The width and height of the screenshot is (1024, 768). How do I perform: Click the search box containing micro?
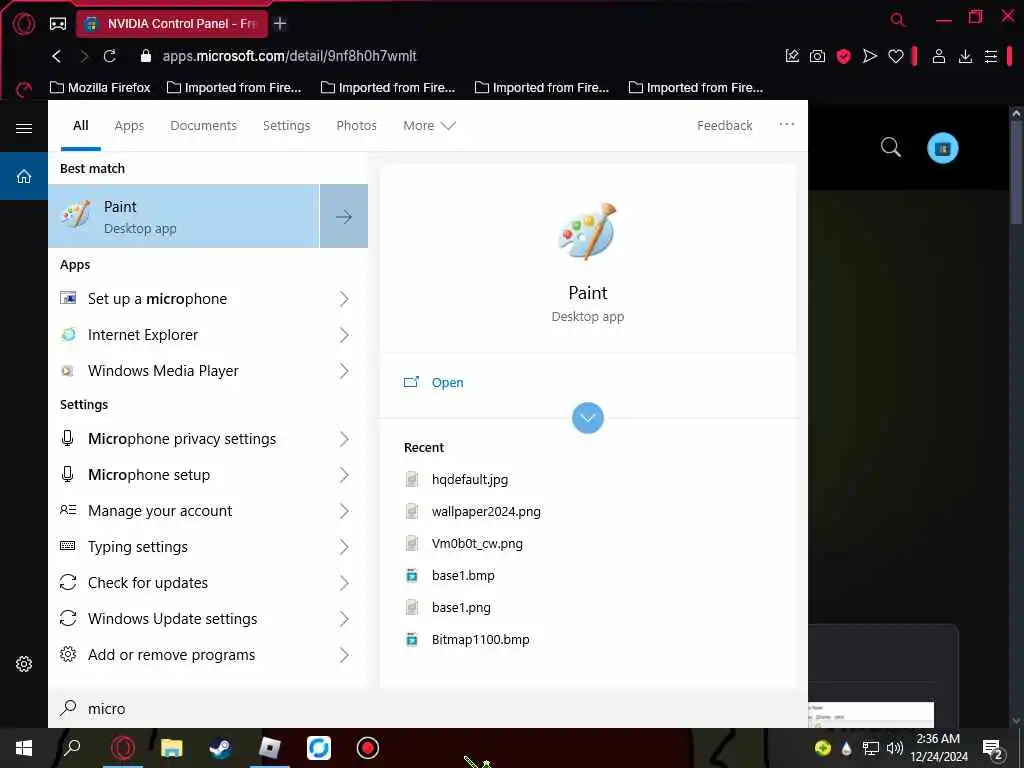tap(428, 709)
